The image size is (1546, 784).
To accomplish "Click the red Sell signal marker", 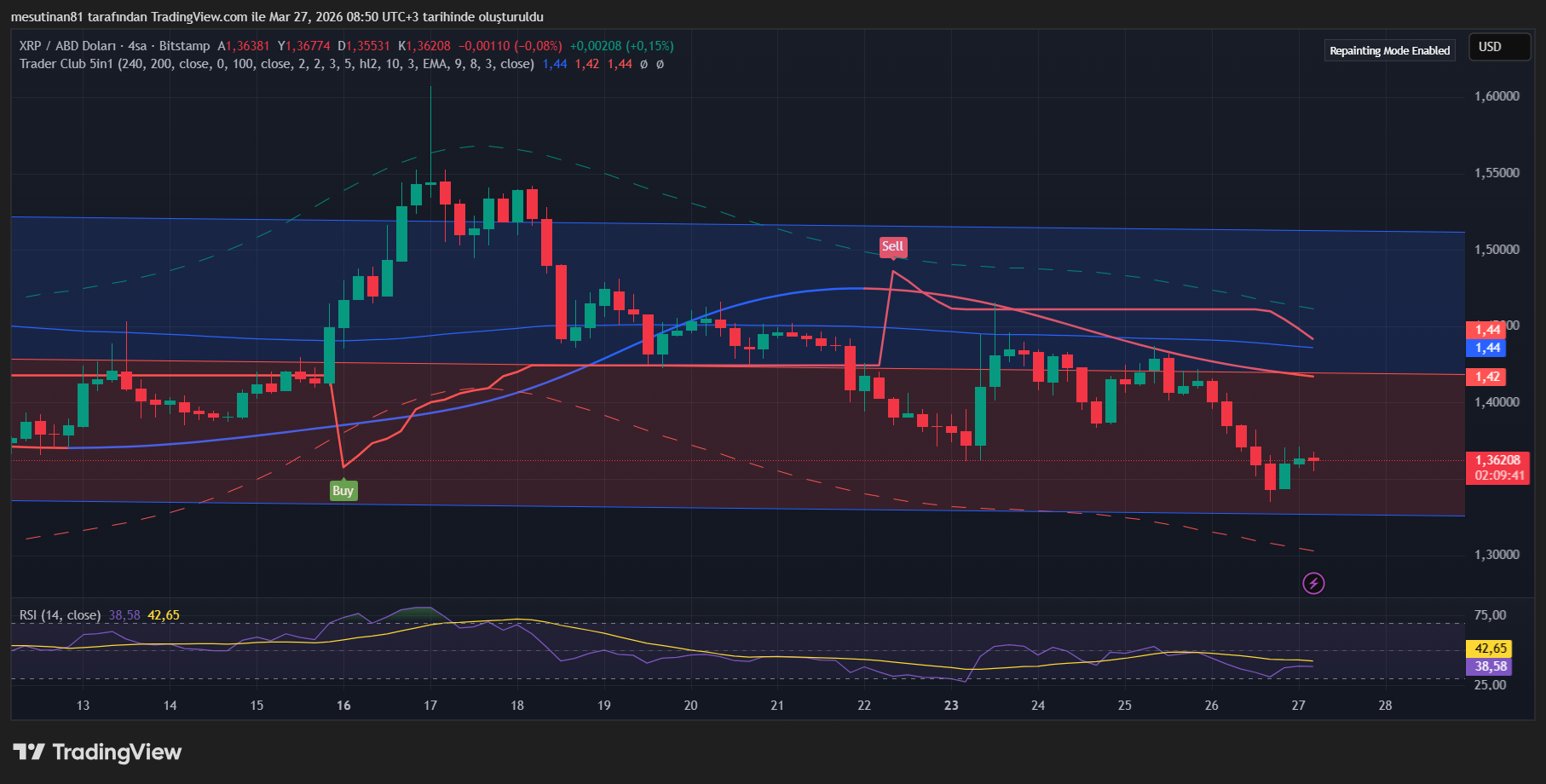I will point(892,246).
